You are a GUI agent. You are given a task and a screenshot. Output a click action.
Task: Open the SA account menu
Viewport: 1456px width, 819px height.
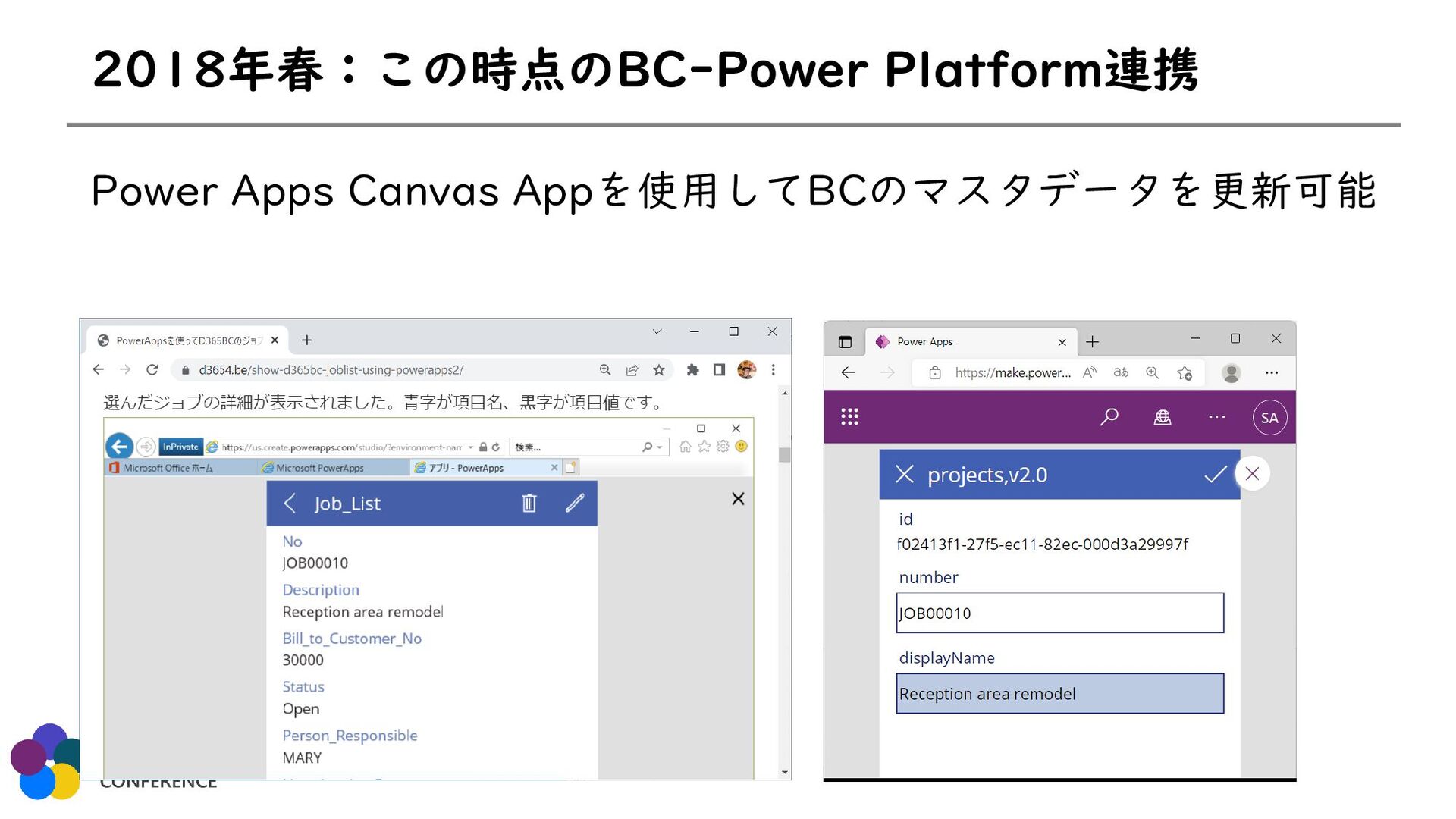1270,418
